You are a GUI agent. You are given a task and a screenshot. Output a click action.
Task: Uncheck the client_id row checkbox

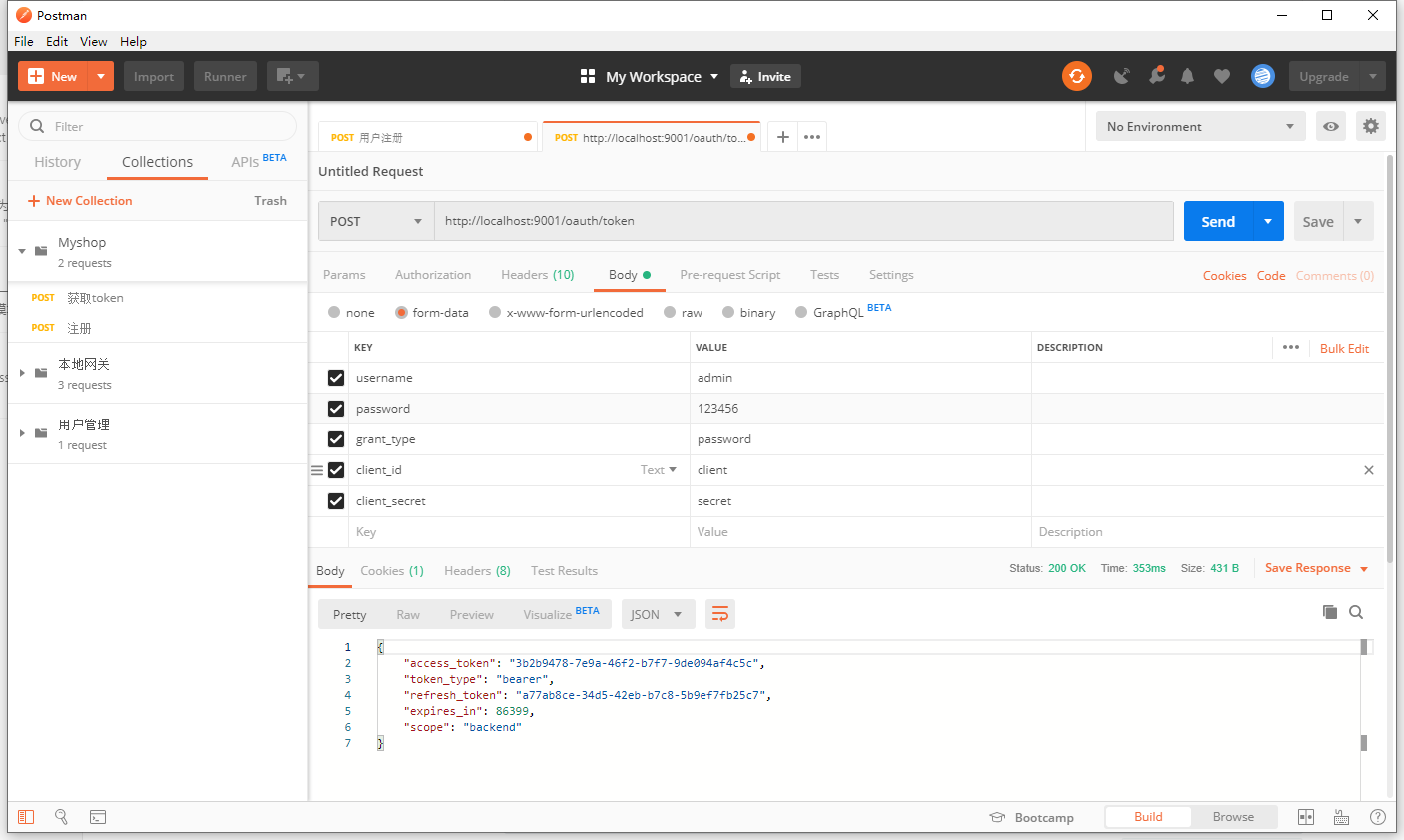tap(336, 470)
